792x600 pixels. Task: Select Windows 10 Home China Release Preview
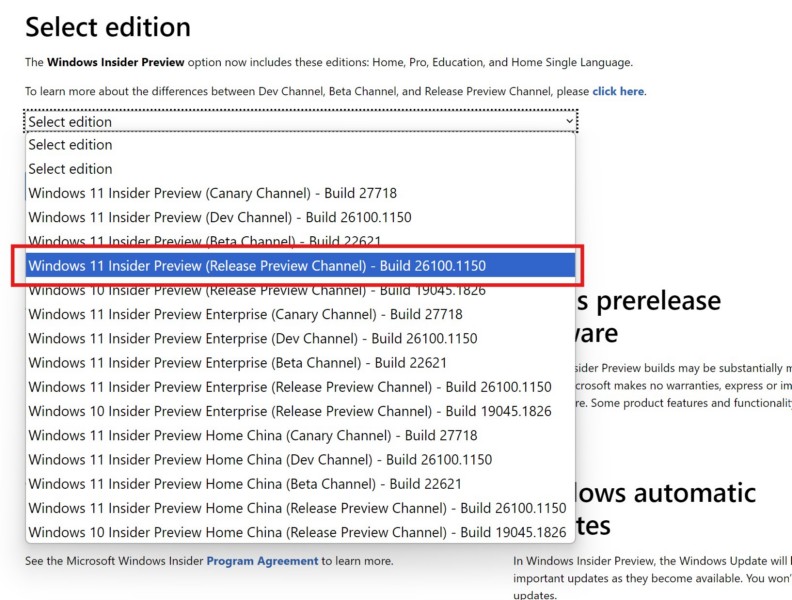coord(297,532)
